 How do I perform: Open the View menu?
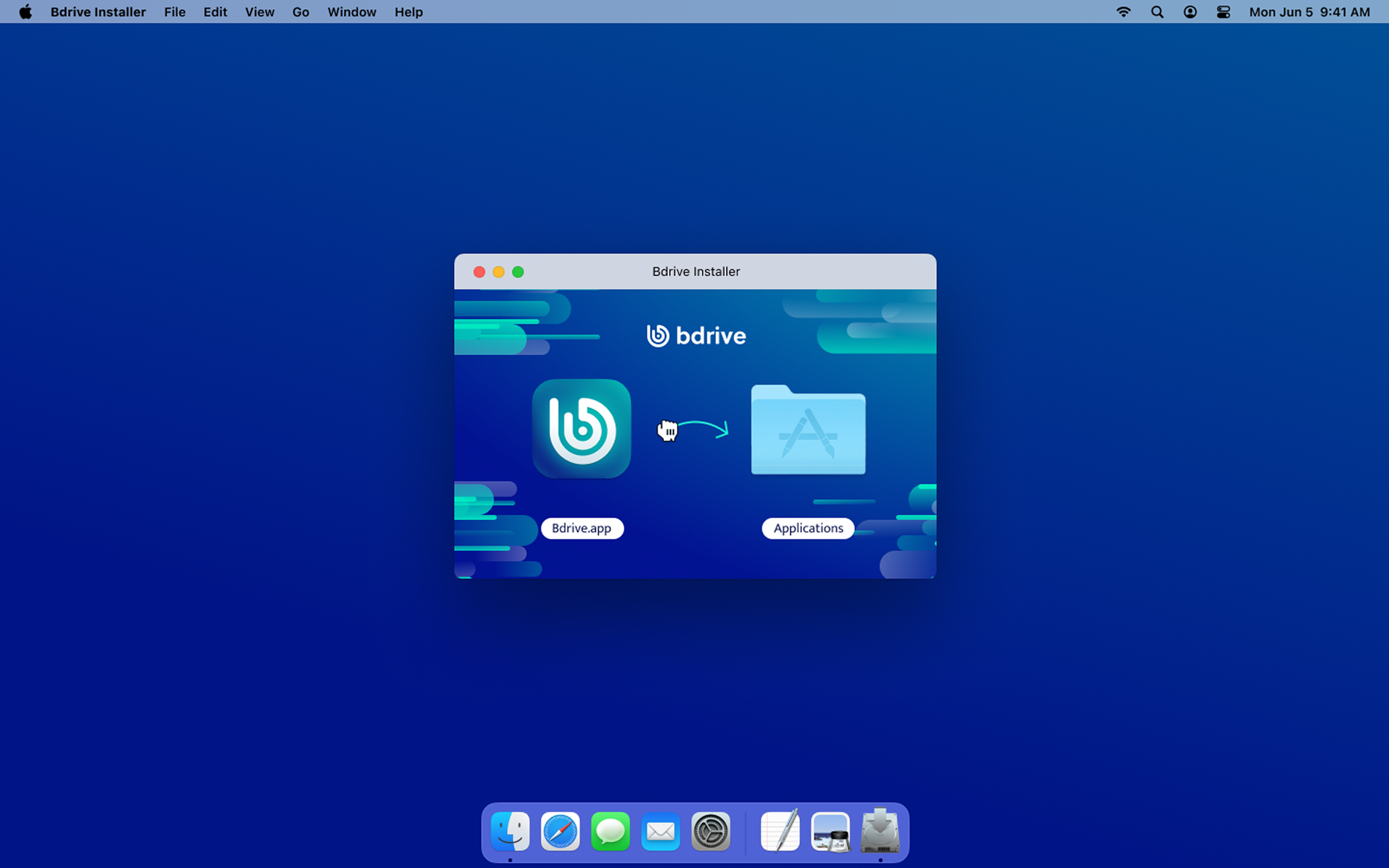tap(259, 12)
